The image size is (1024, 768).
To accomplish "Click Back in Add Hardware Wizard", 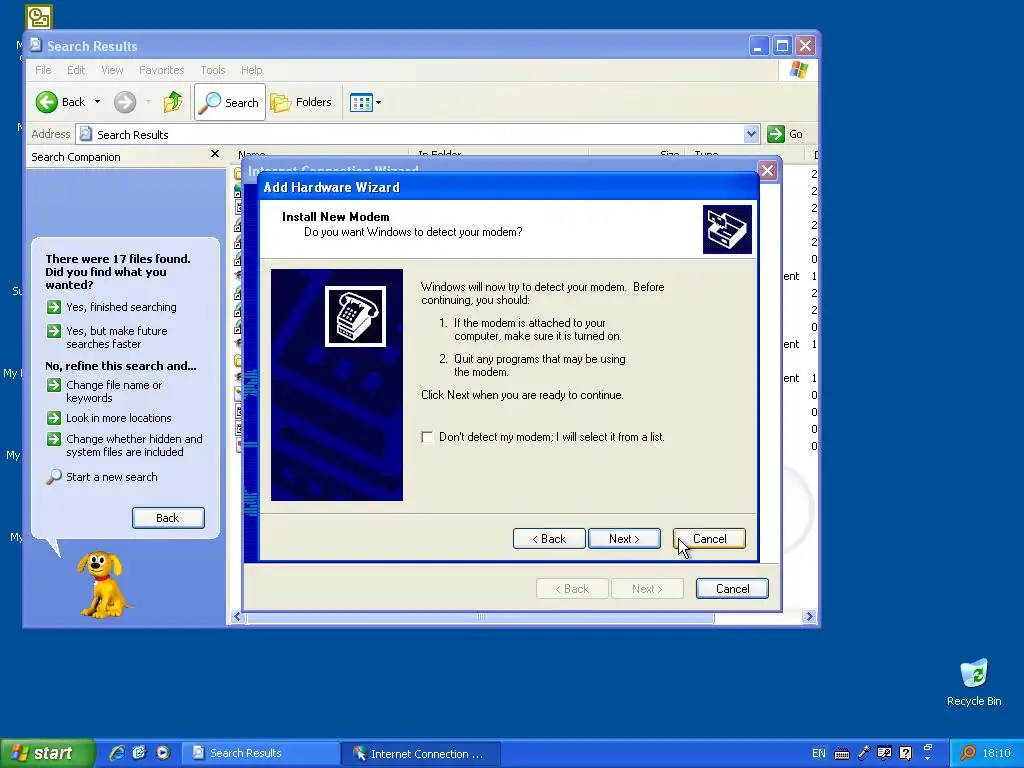I will pos(549,539).
